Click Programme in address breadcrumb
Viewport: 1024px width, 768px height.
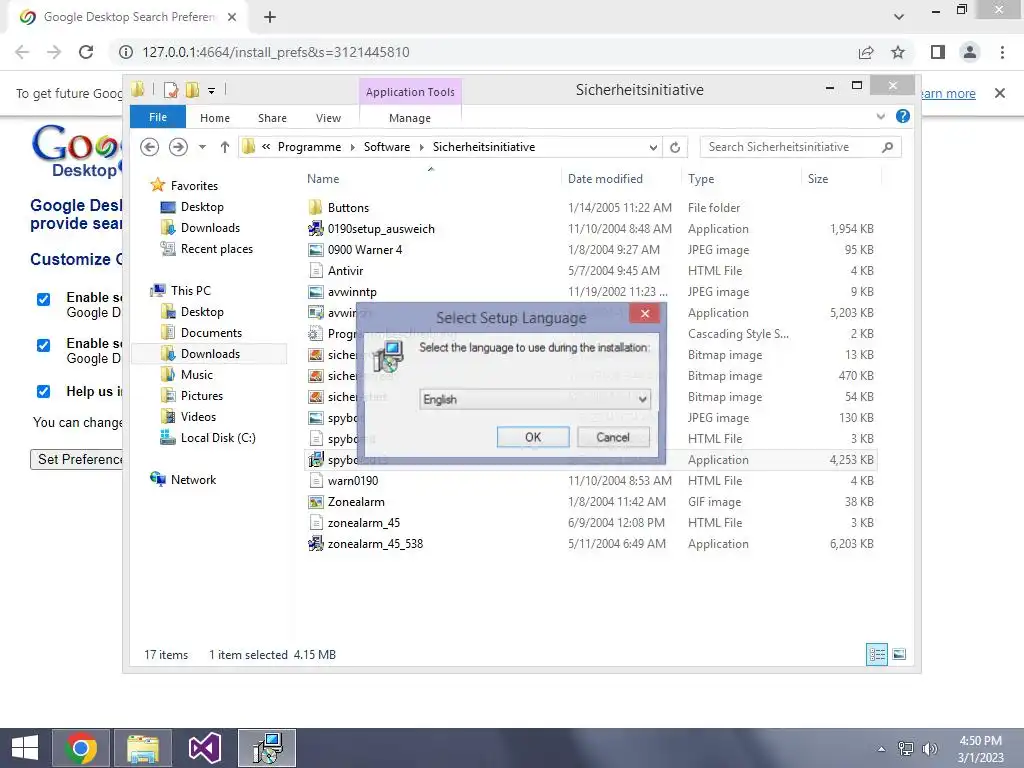point(309,147)
